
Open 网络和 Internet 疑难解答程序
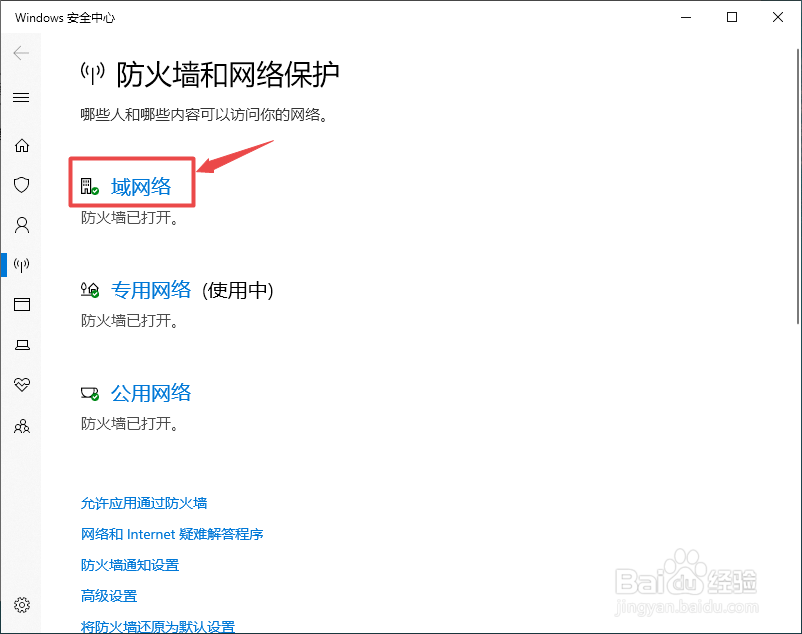tap(171, 534)
